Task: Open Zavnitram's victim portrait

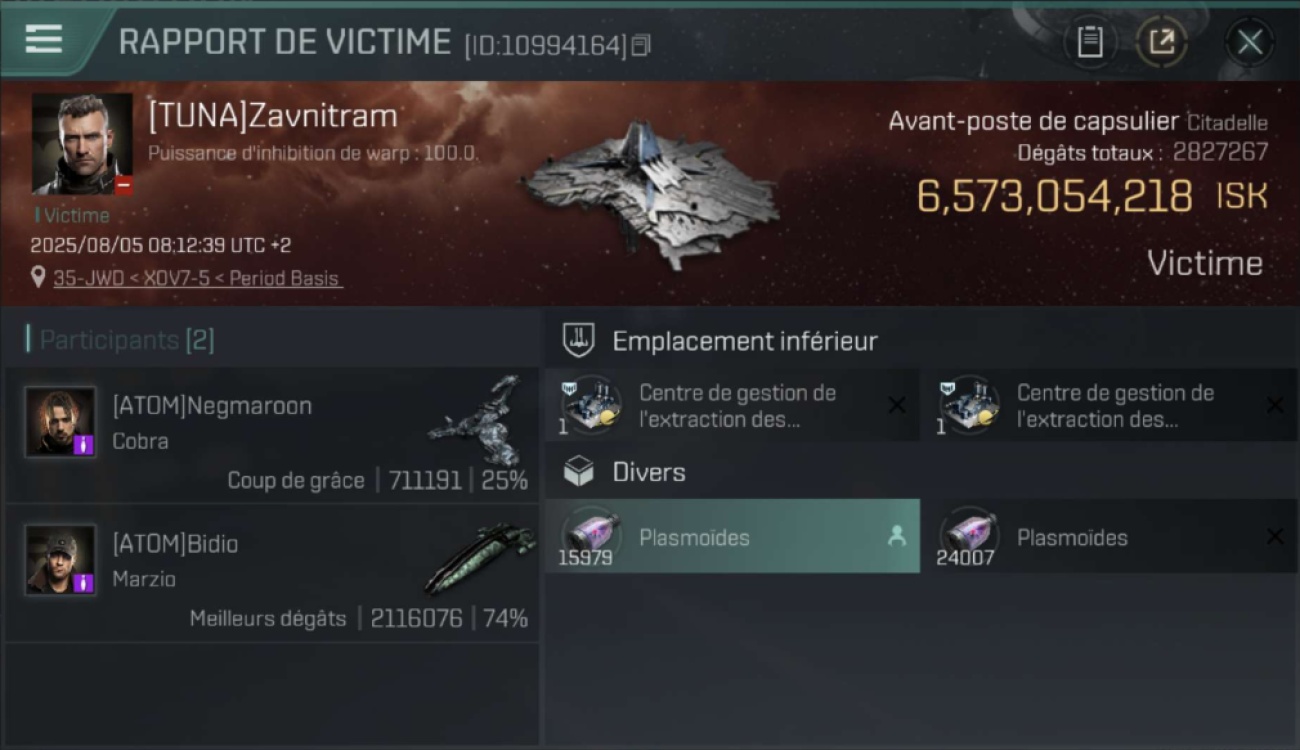Action: coord(82,144)
